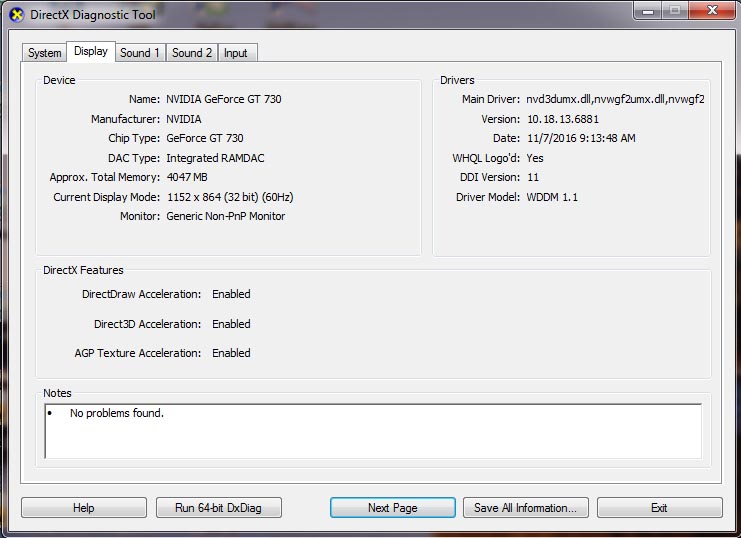The image size is (741, 538).
Task: Click DirectDraw Acceleration 'Enabled' value
Action: coord(231,294)
